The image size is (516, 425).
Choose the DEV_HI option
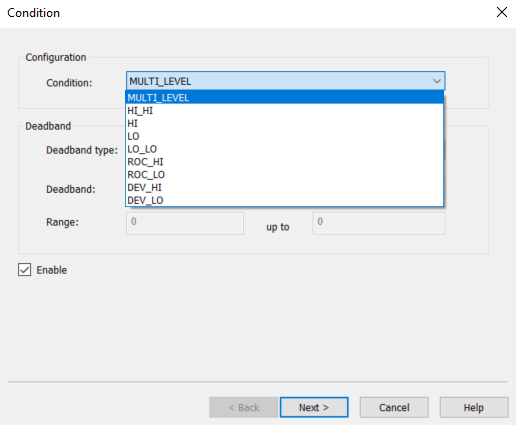tap(284, 187)
